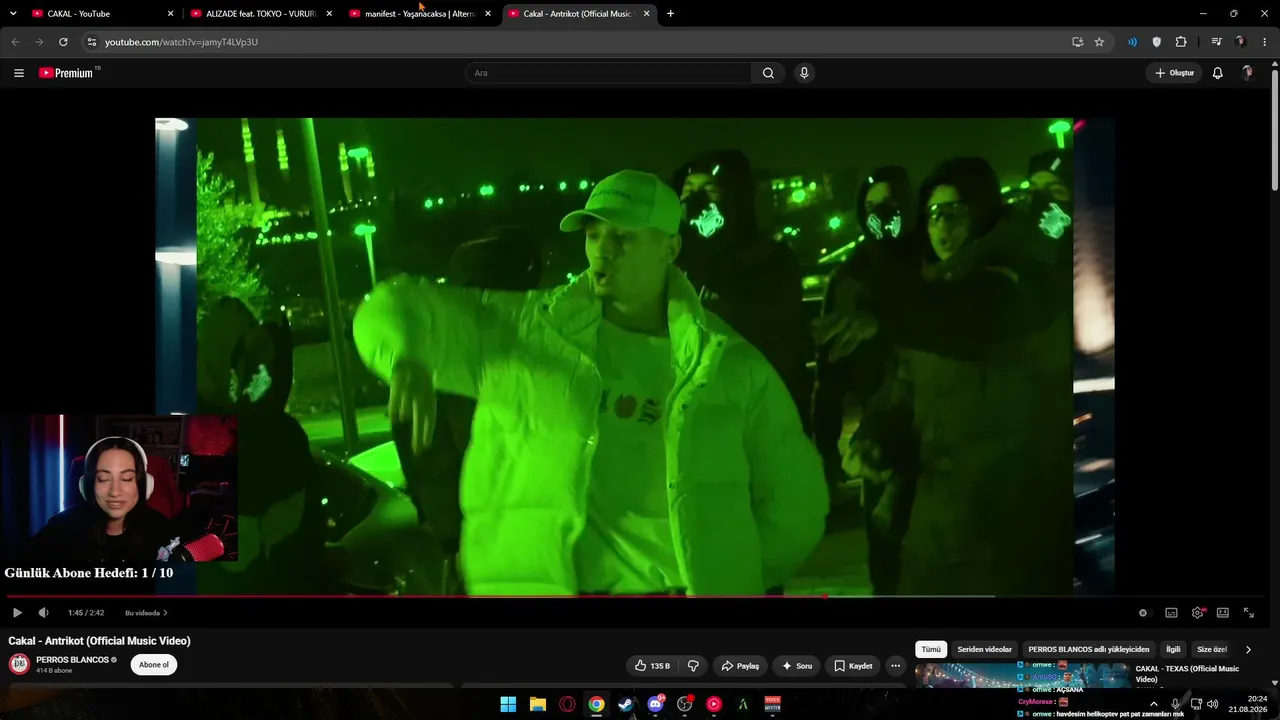Open the Extensions puzzle menu

click(x=1181, y=42)
